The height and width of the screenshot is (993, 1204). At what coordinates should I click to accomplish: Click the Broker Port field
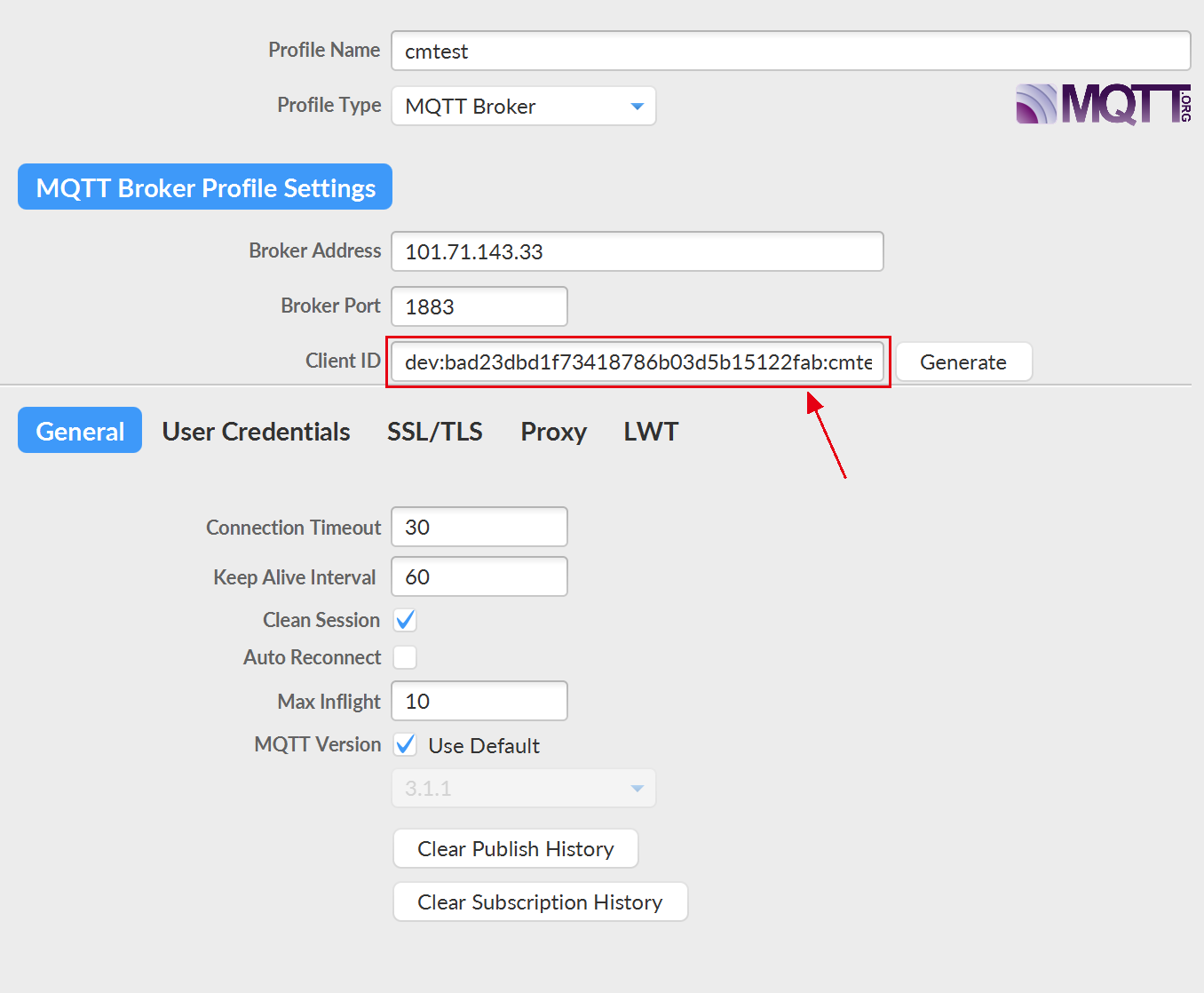[479, 307]
